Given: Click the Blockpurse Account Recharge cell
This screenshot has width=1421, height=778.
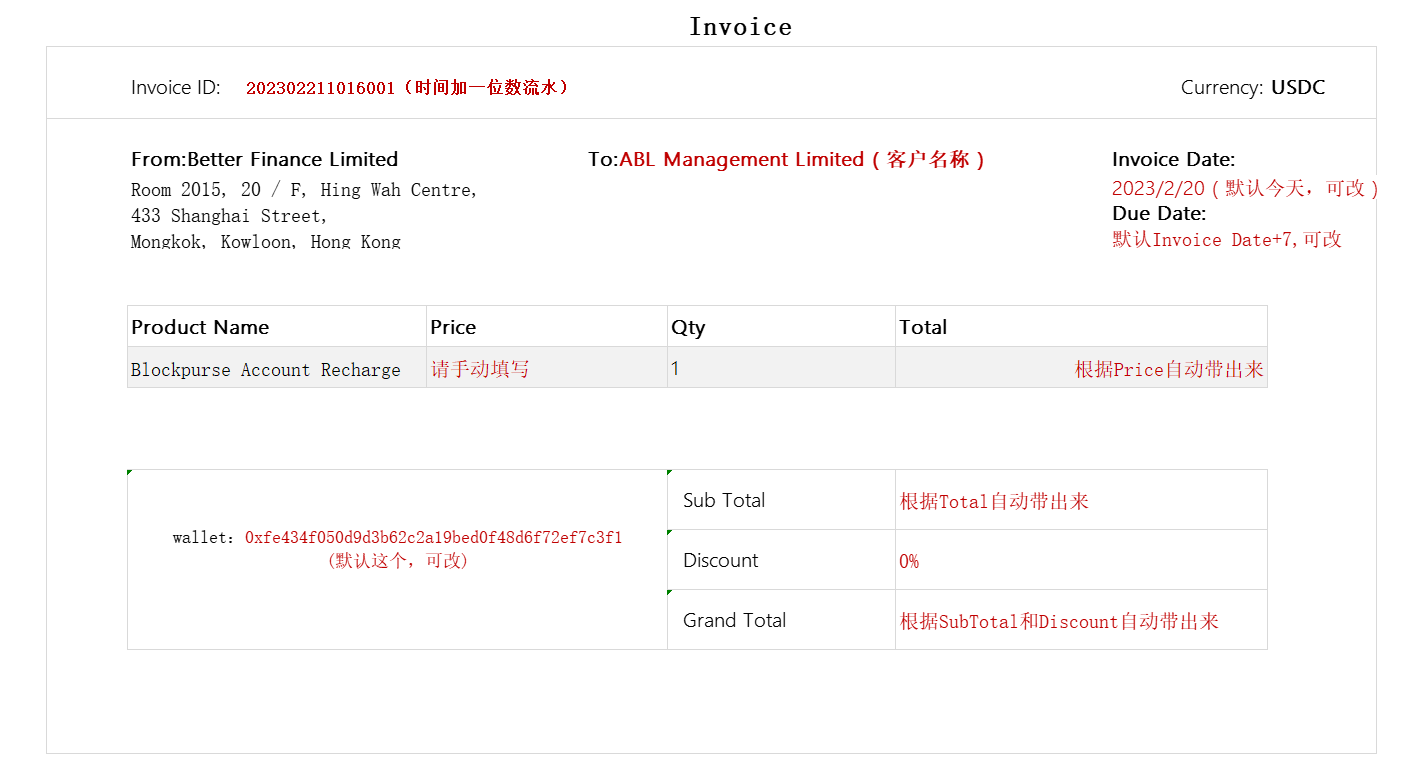Looking at the screenshot, I should coord(277,368).
